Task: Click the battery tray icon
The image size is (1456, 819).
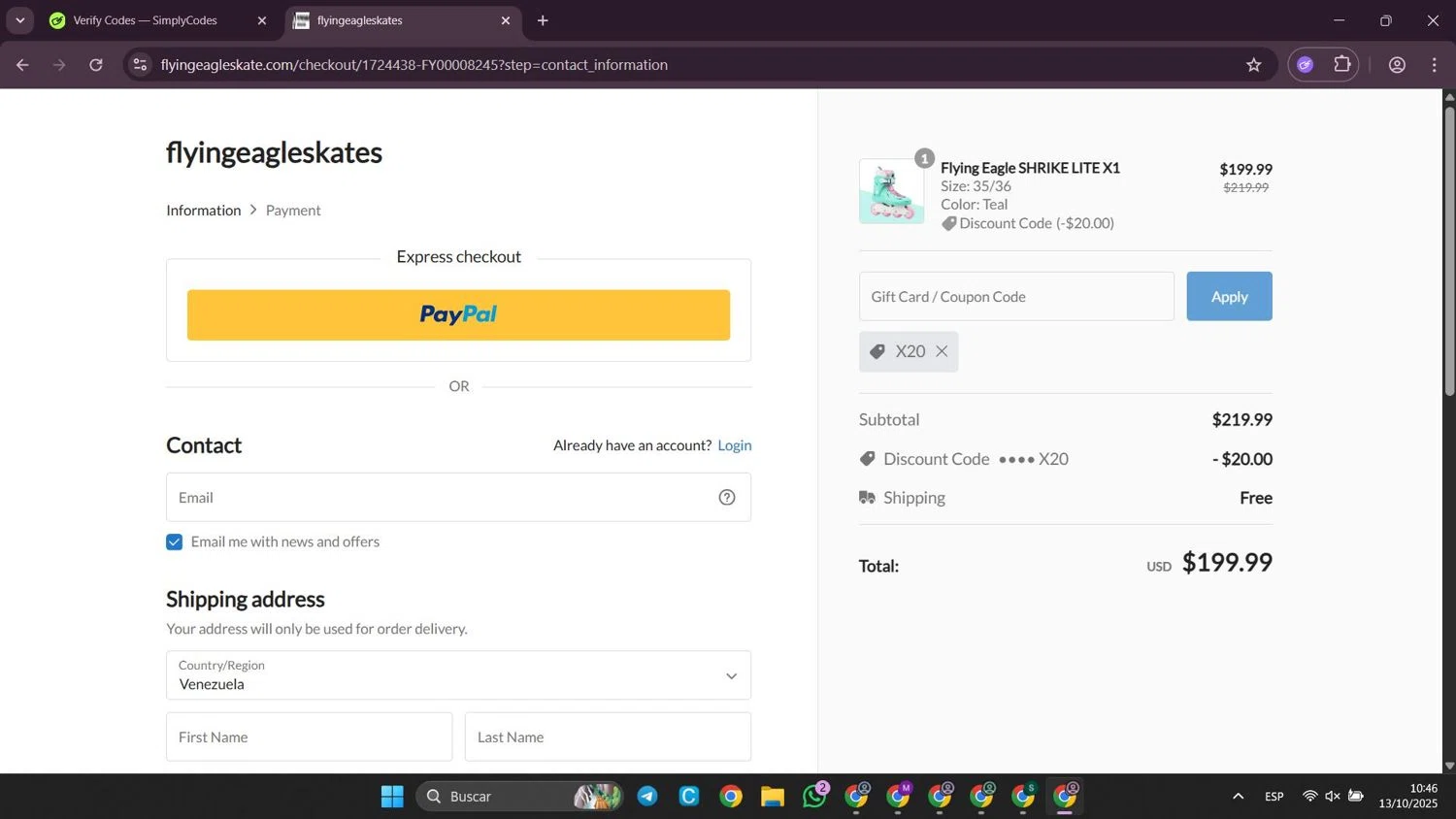Action: pyautogui.click(x=1356, y=797)
